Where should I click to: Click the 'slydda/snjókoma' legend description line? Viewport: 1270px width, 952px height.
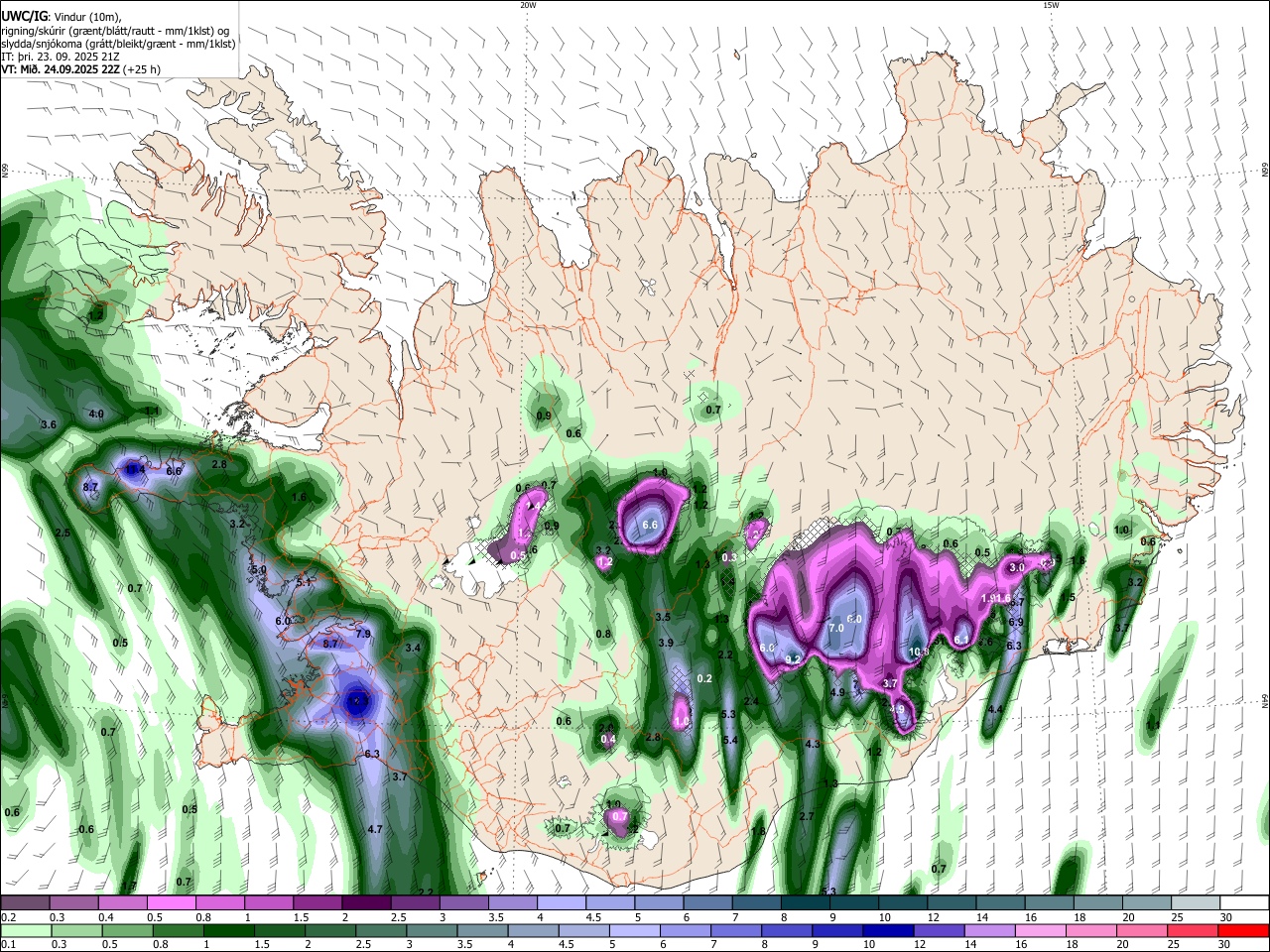[x=118, y=44]
